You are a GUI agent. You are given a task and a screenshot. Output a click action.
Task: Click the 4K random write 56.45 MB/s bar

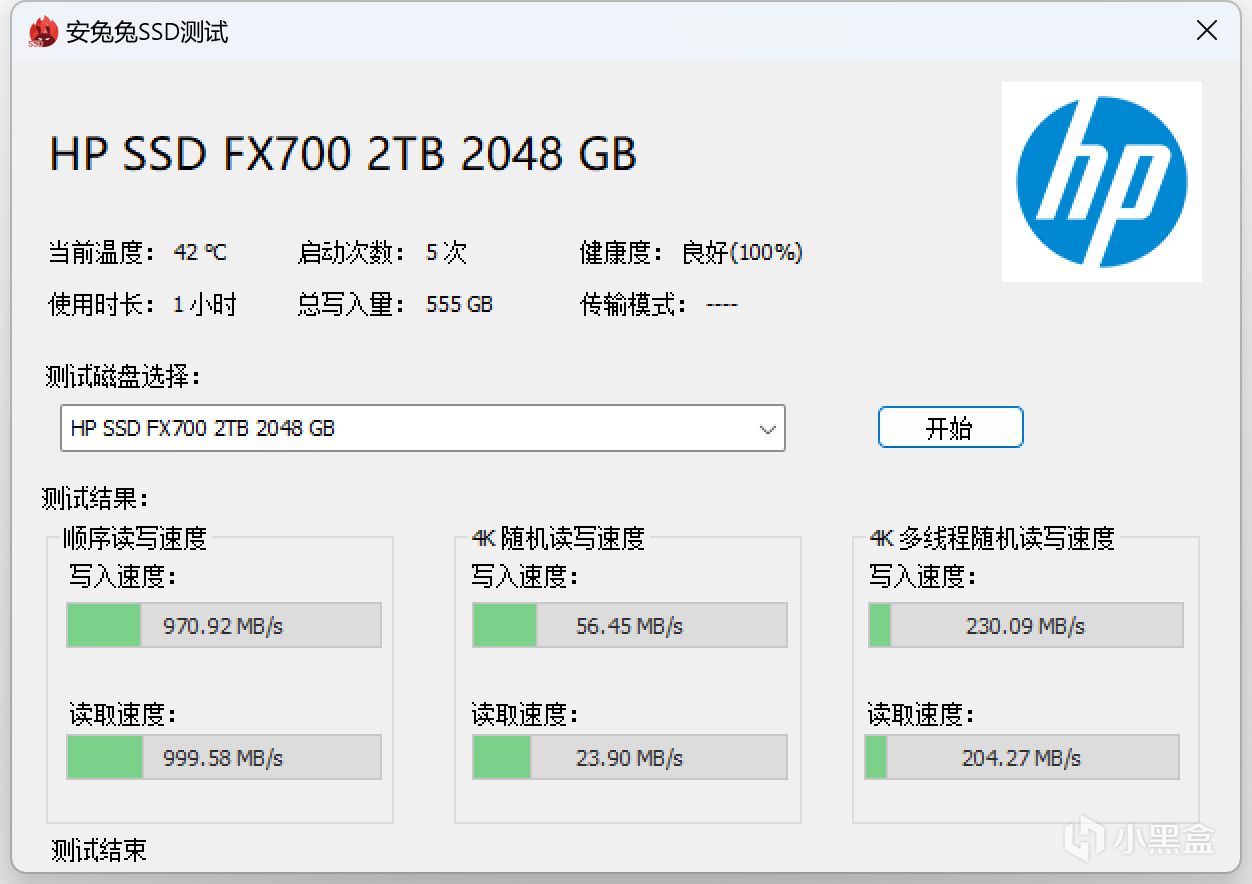[x=629, y=626]
